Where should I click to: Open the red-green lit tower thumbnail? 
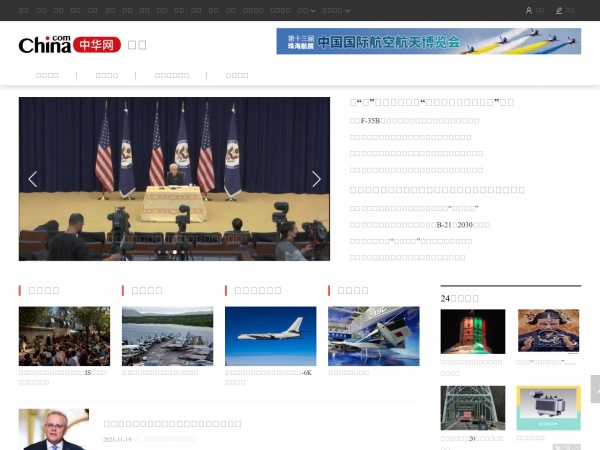click(473, 331)
